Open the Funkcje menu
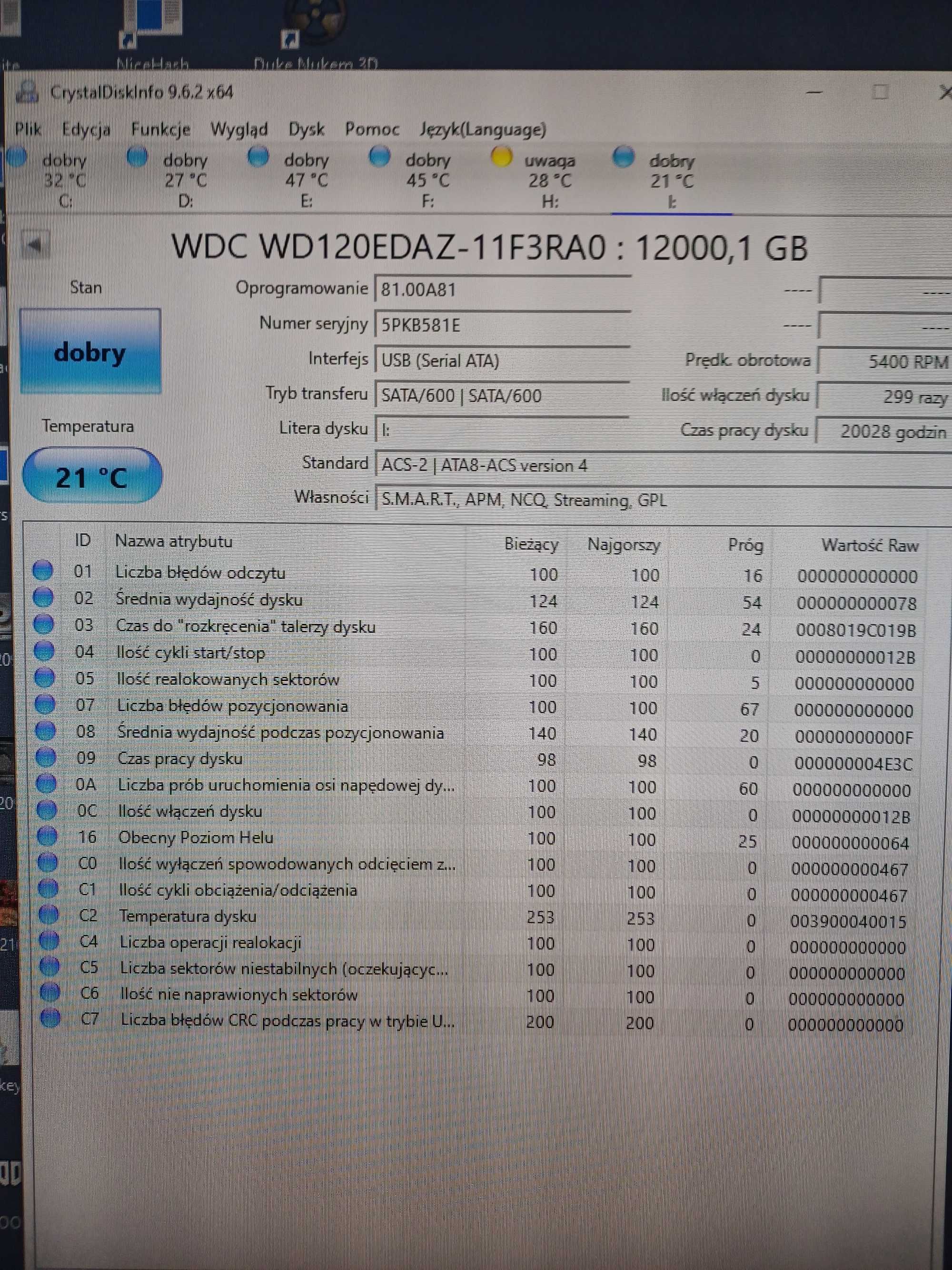Screen dimensions: 952x1270 (x=161, y=129)
